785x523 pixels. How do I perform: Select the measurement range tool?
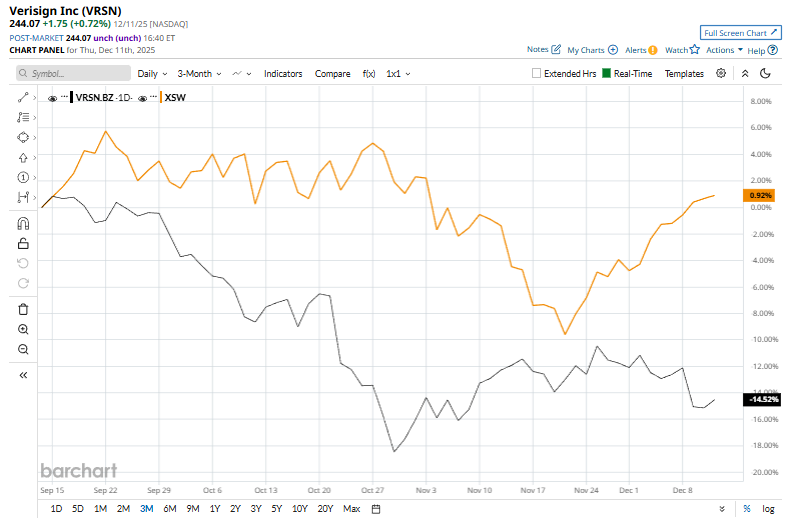(x=23, y=197)
